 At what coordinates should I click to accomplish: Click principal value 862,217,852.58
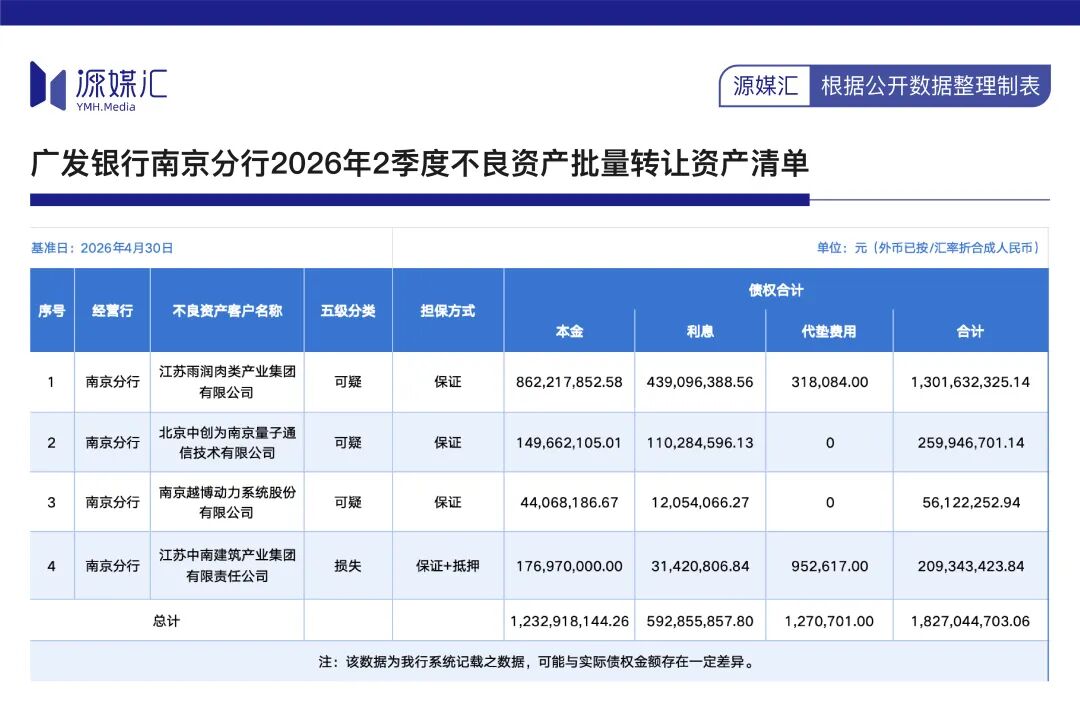click(569, 382)
